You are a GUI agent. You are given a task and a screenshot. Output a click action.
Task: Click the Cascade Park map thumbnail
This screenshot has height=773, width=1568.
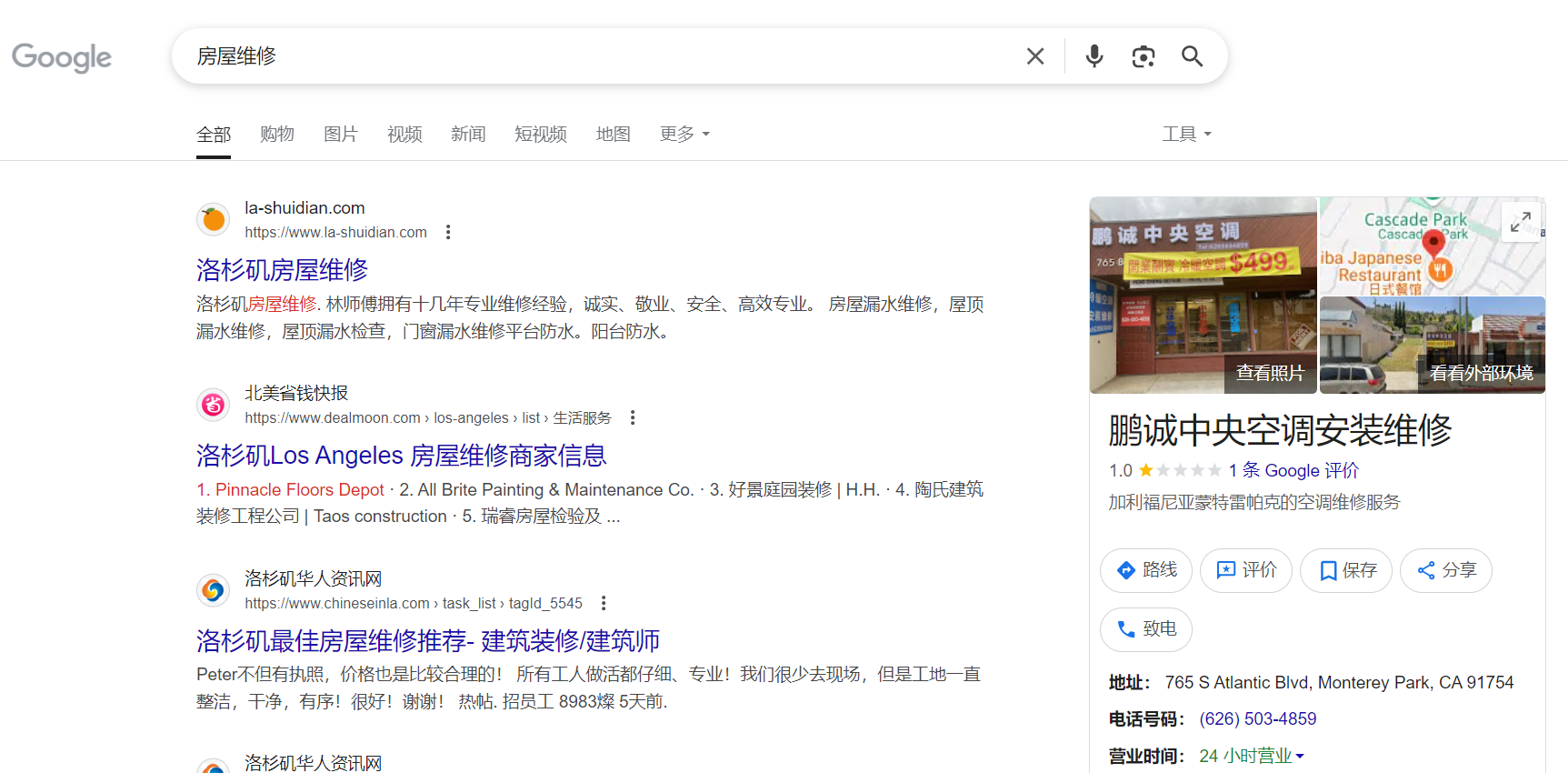[1433, 246]
